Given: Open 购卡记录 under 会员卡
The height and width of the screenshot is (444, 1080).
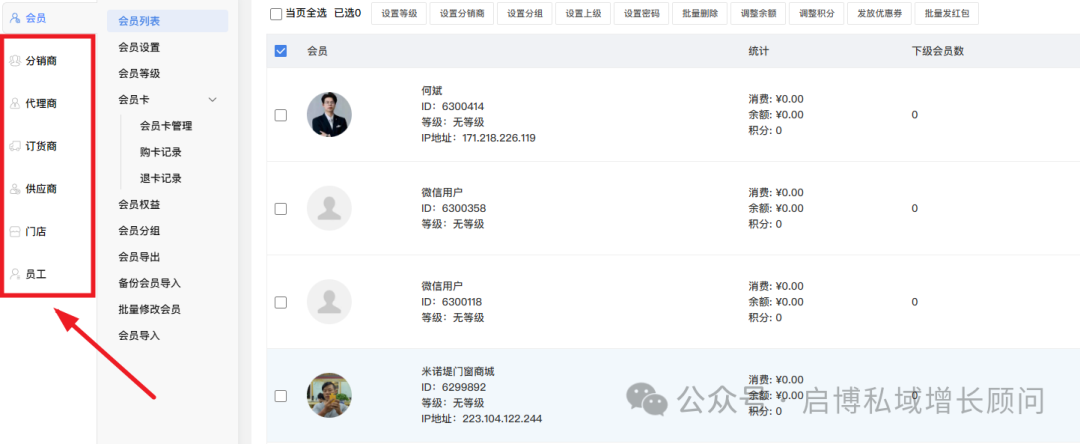Looking at the screenshot, I should tap(161, 152).
